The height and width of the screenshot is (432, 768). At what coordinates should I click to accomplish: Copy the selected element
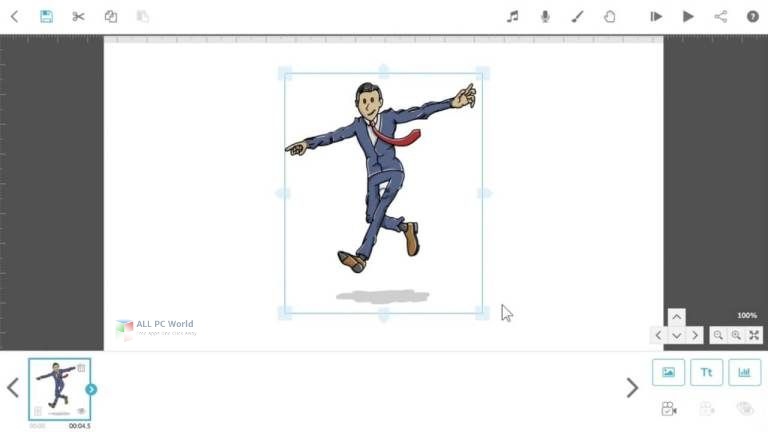pos(111,17)
